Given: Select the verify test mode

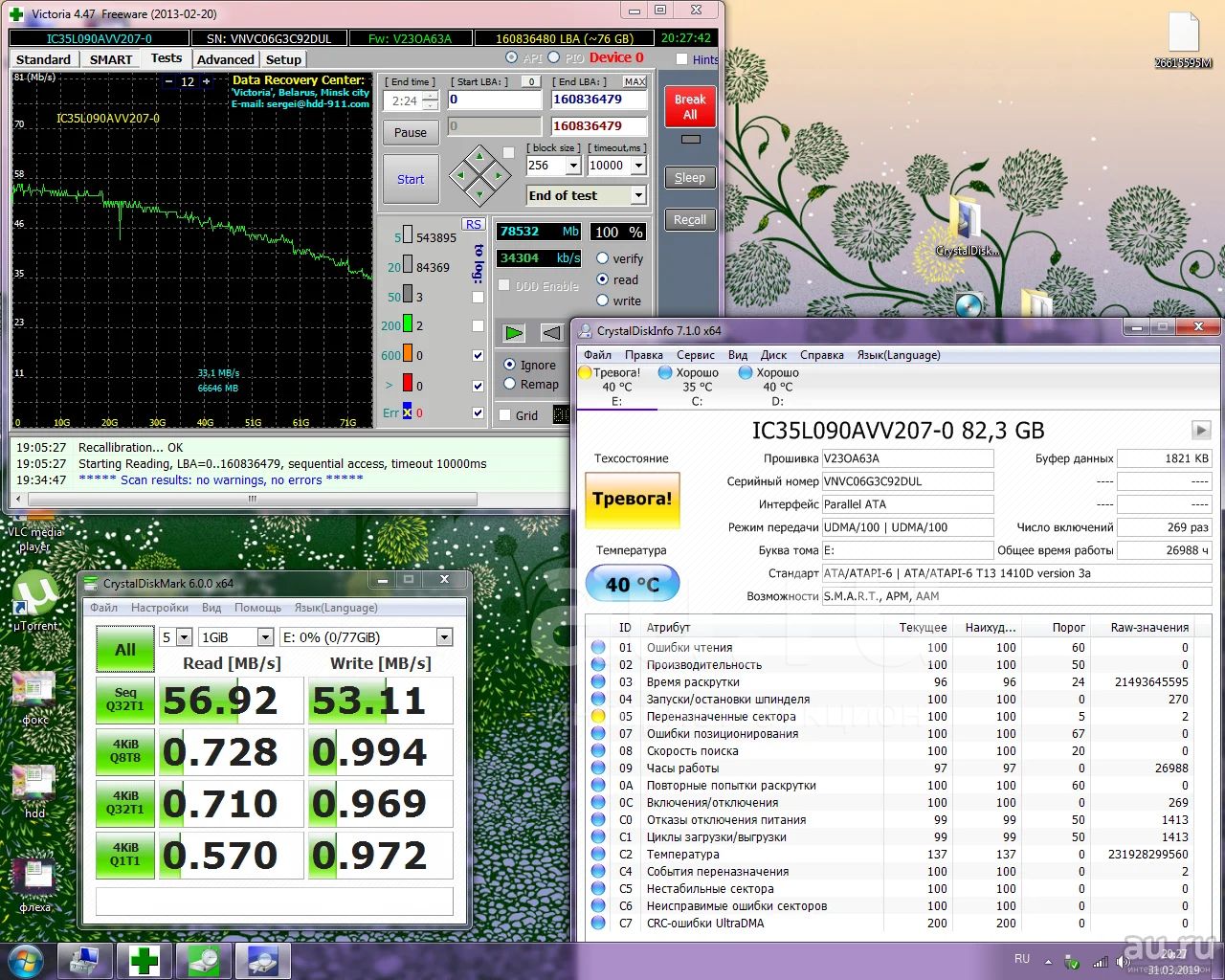Looking at the screenshot, I should point(602,258).
